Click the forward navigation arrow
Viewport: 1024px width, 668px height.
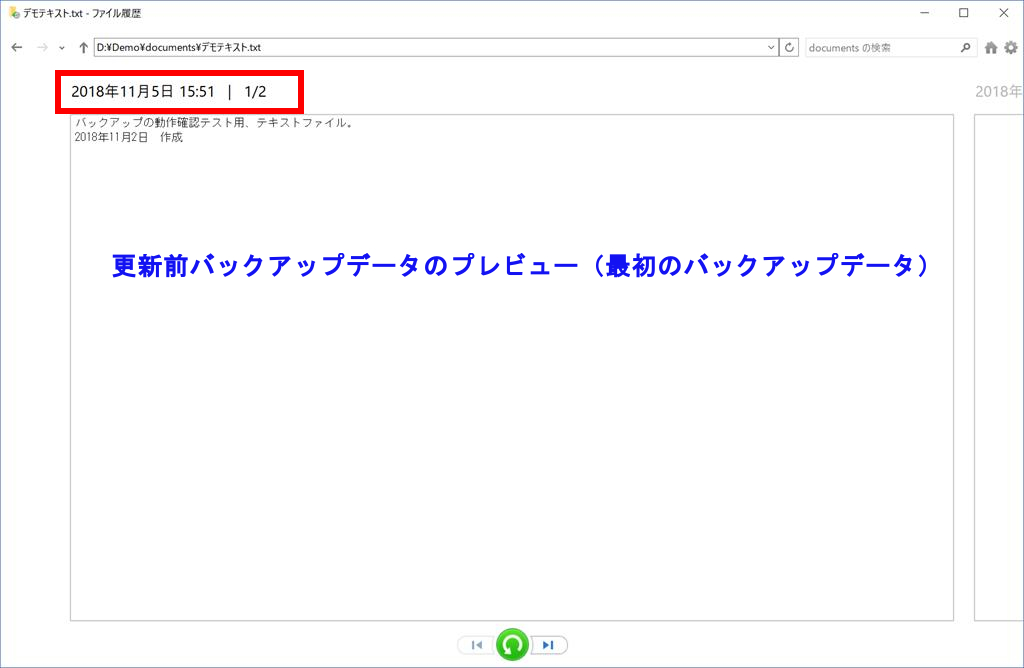[42, 47]
